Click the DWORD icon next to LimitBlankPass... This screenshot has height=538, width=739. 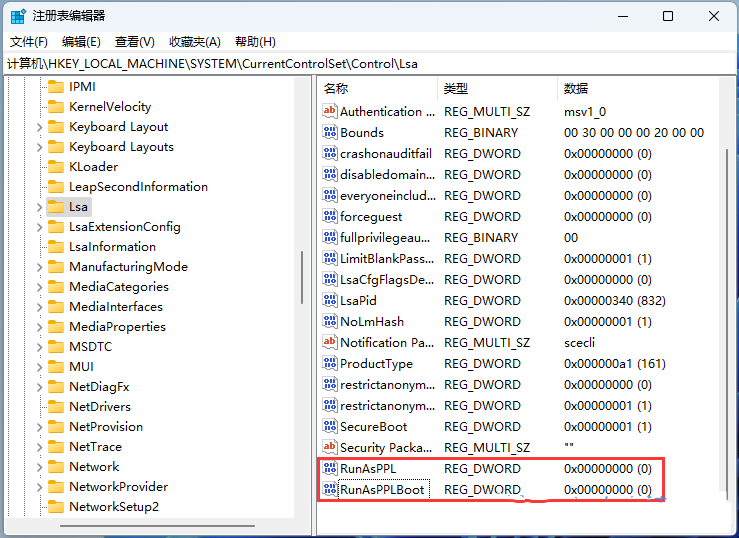329,258
